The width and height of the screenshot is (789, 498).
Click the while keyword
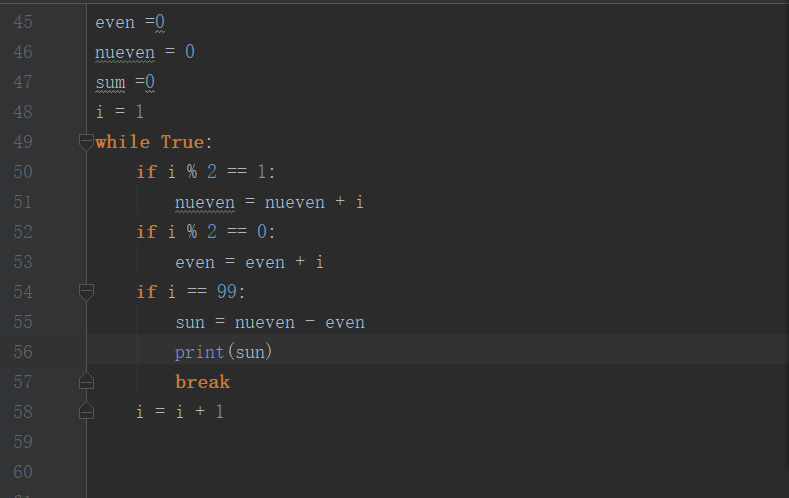coord(122,142)
